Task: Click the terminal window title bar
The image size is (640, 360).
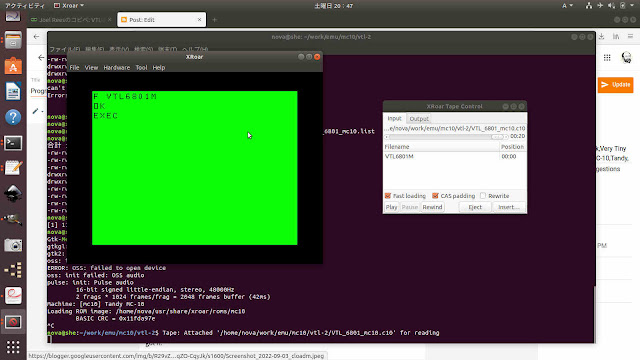Action: (x=321, y=37)
